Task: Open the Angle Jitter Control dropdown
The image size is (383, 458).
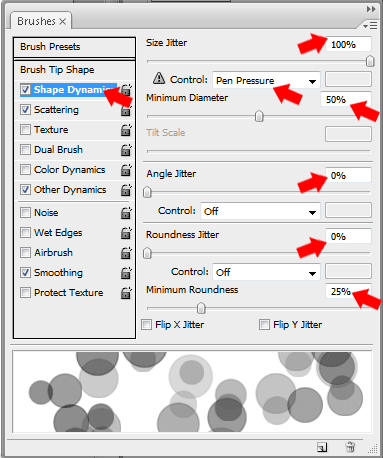Action: click(x=260, y=211)
